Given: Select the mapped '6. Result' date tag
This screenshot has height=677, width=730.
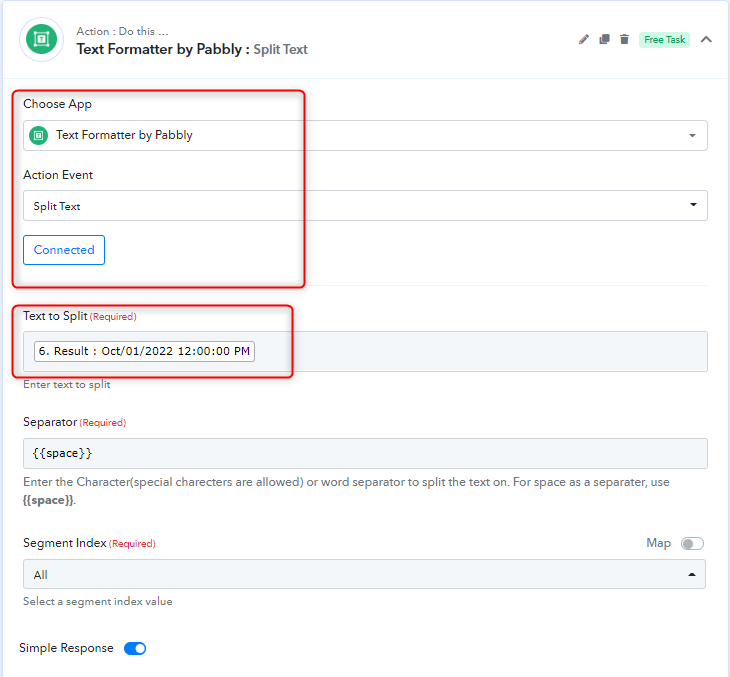Looking at the screenshot, I should pos(144,351).
